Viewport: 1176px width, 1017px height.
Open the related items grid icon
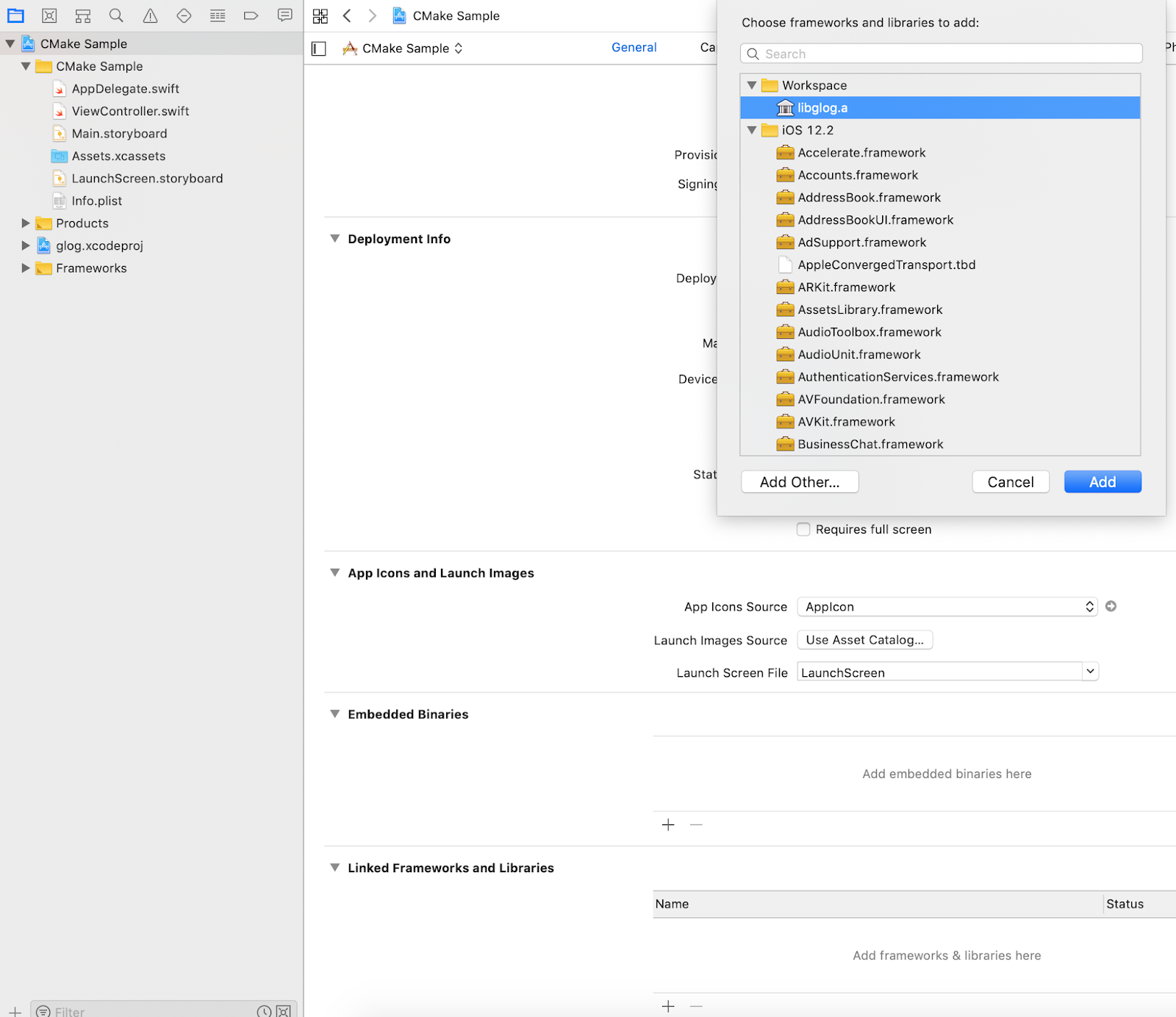[x=320, y=16]
